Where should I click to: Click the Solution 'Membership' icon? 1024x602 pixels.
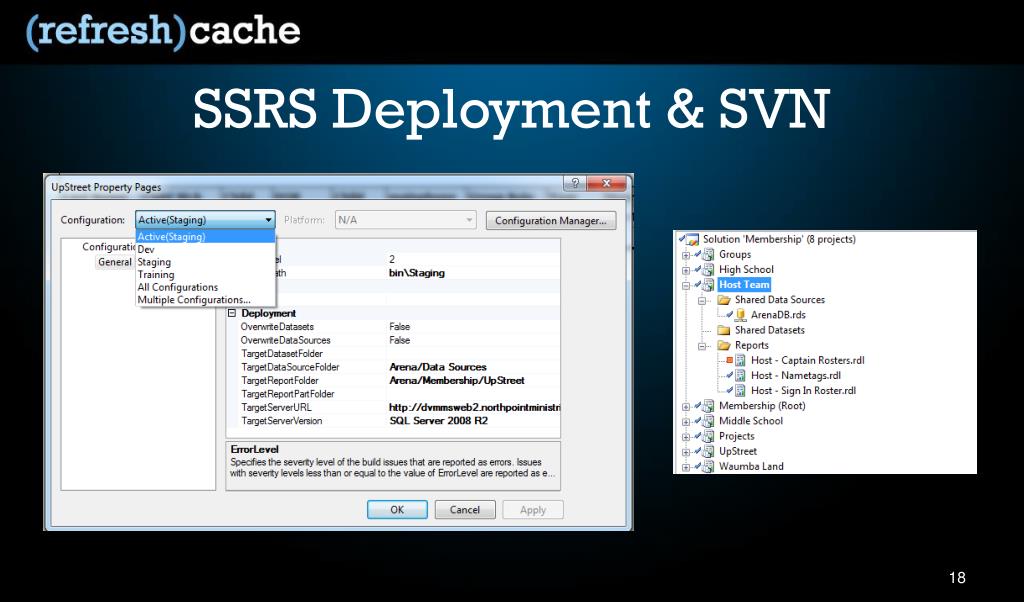pyautogui.click(x=690, y=240)
